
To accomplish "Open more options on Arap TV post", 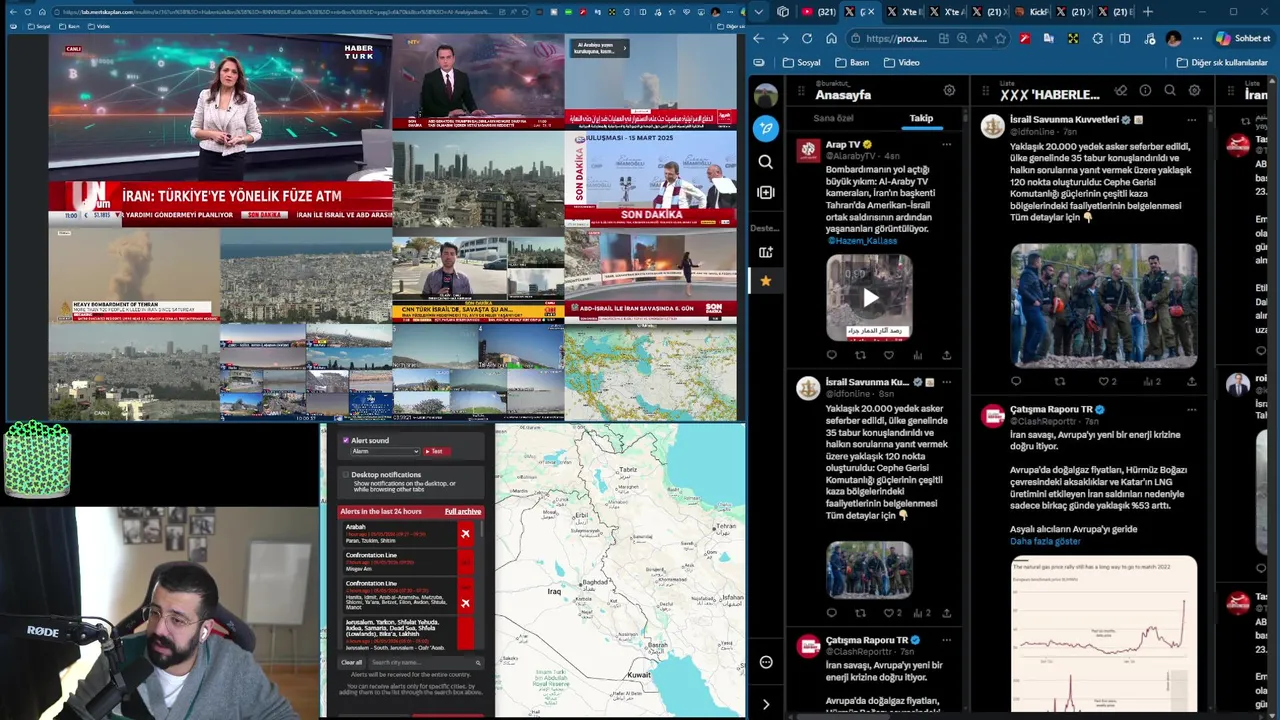I will pyautogui.click(x=946, y=144).
